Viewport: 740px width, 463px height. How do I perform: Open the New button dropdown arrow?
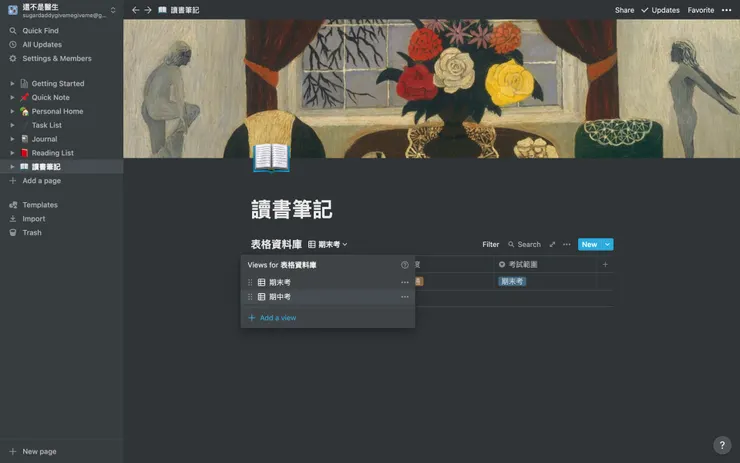pos(607,244)
